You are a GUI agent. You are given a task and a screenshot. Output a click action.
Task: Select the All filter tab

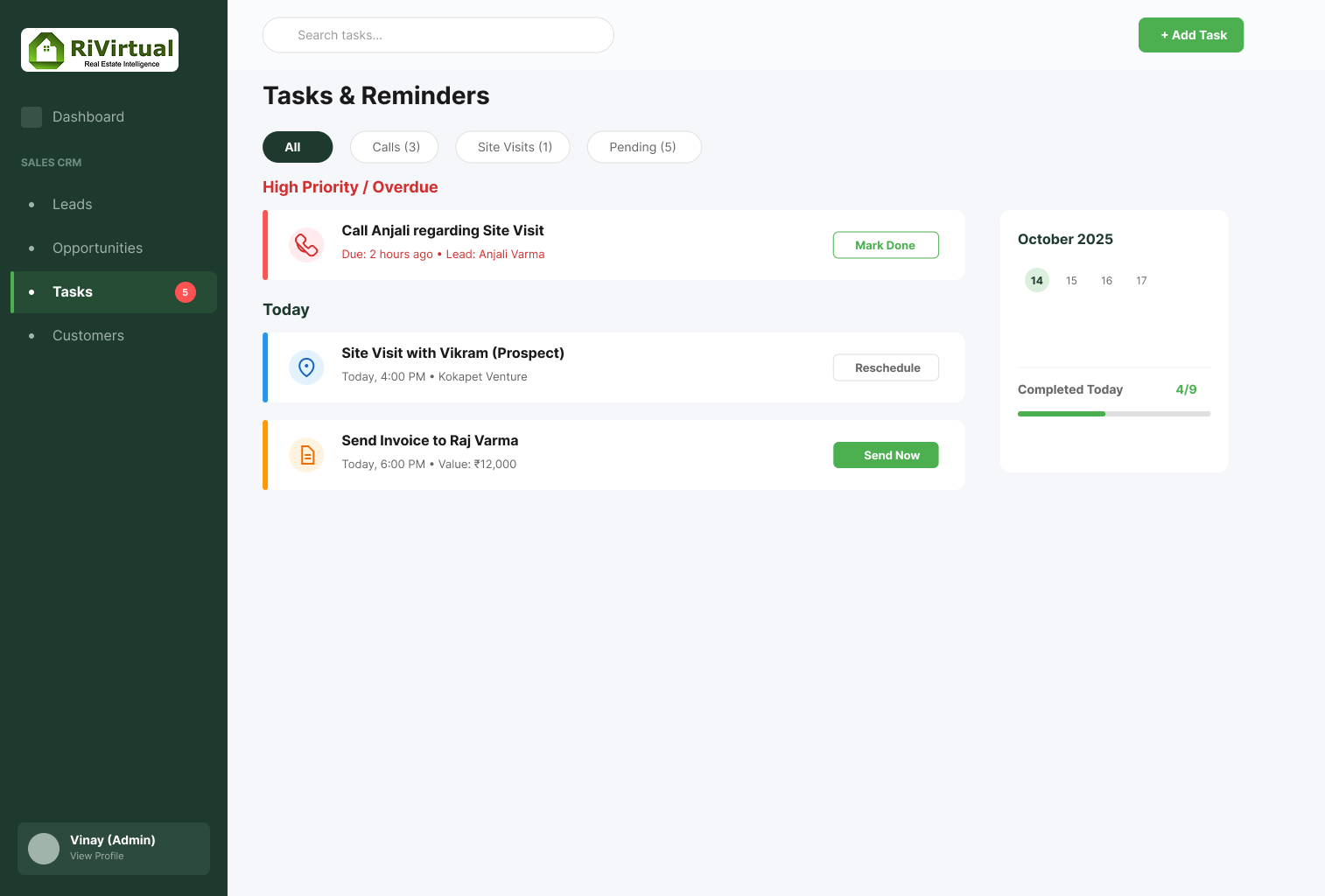[x=298, y=147]
